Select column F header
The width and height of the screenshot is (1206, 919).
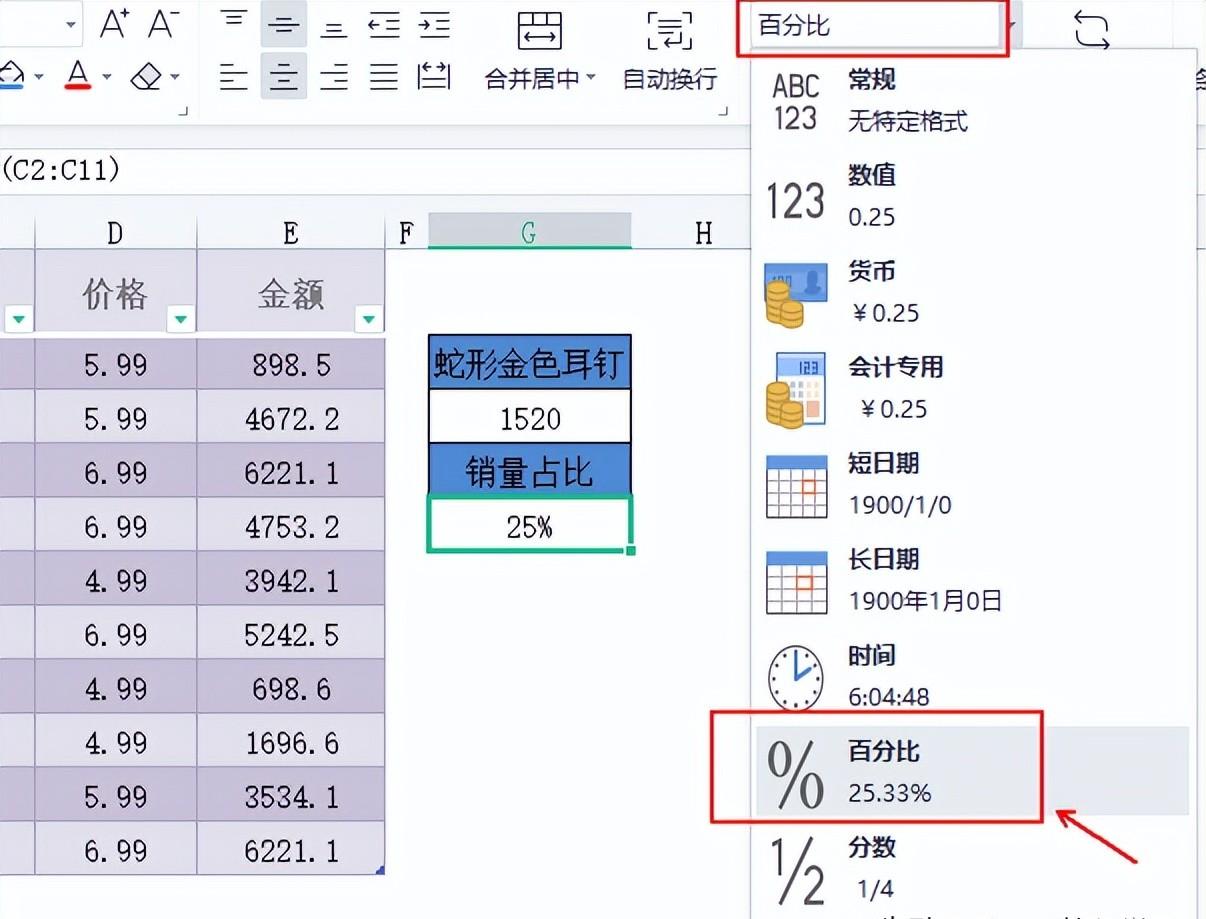click(x=406, y=232)
